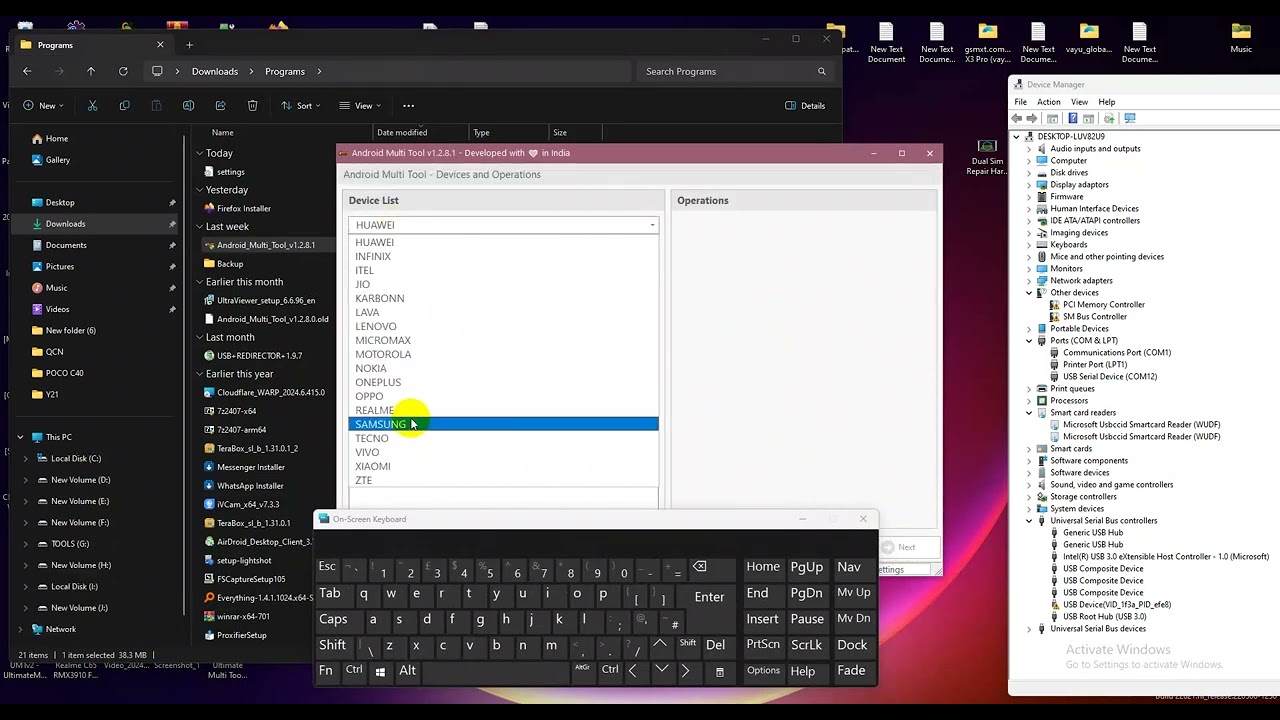Image resolution: width=1280 pixels, height=720 pixels.
Task: Open the View menu in Device Manager
Action: [1080, 102]
